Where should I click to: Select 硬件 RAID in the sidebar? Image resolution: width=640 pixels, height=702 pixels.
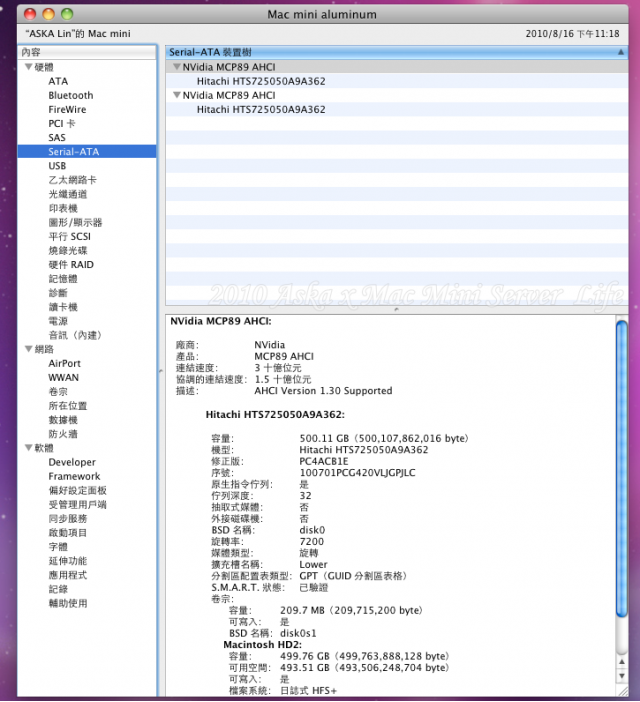pyautogui.click(x=71, y=265)
